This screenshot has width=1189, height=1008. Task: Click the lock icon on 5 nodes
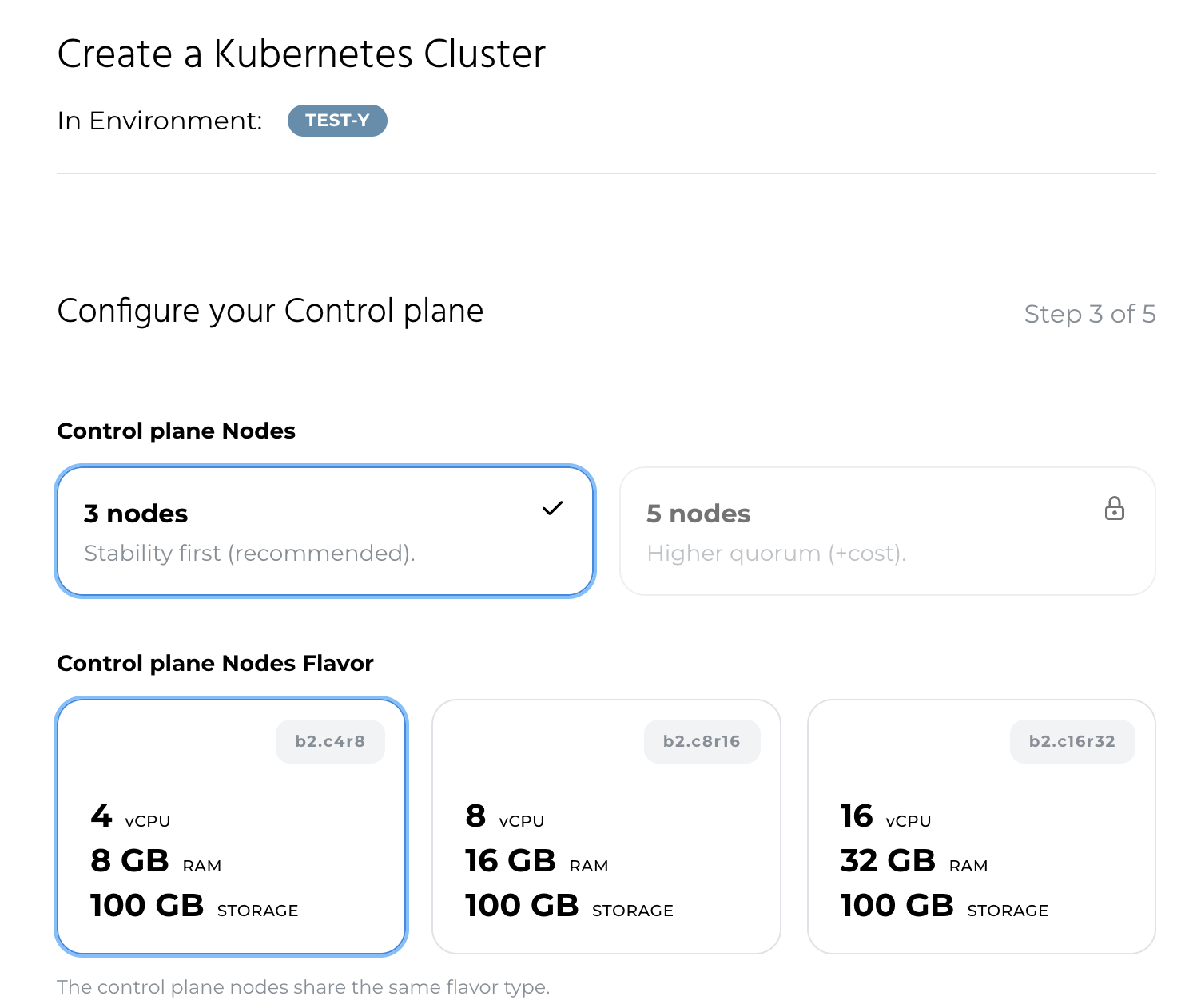pyautogui.click(x=1114, y=509)
